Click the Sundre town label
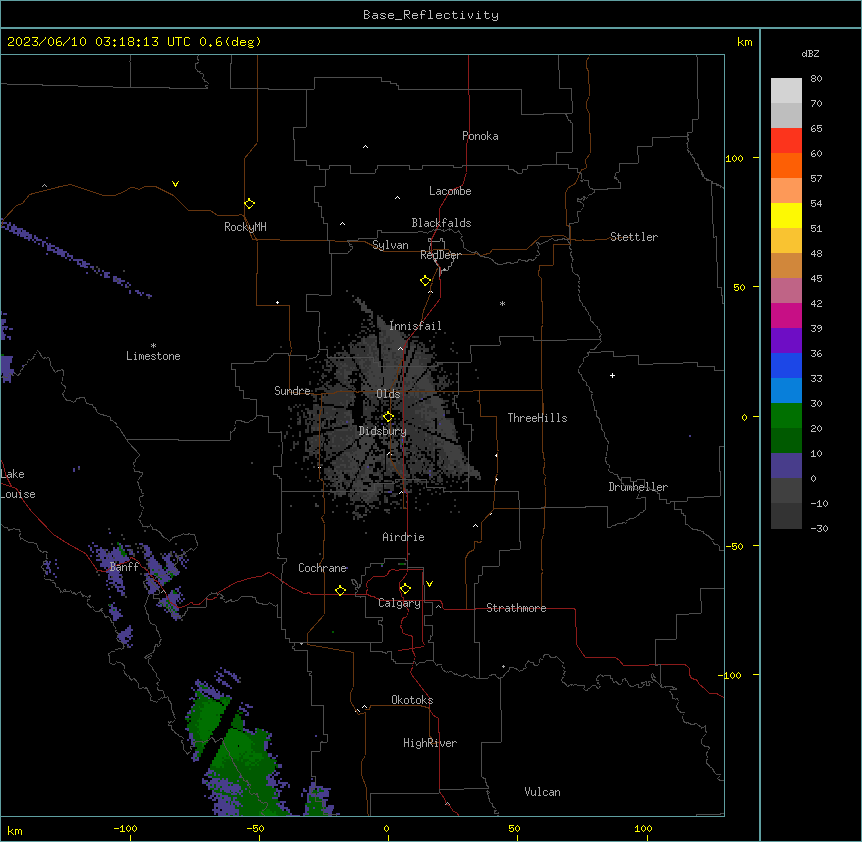 click(292, 391)
